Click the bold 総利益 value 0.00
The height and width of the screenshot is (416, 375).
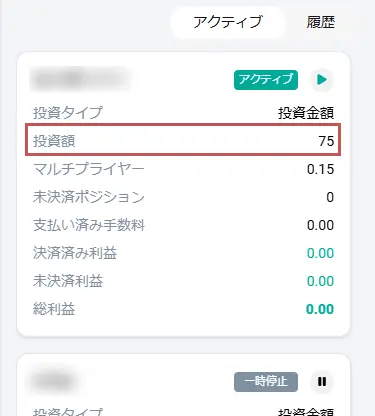320,309
